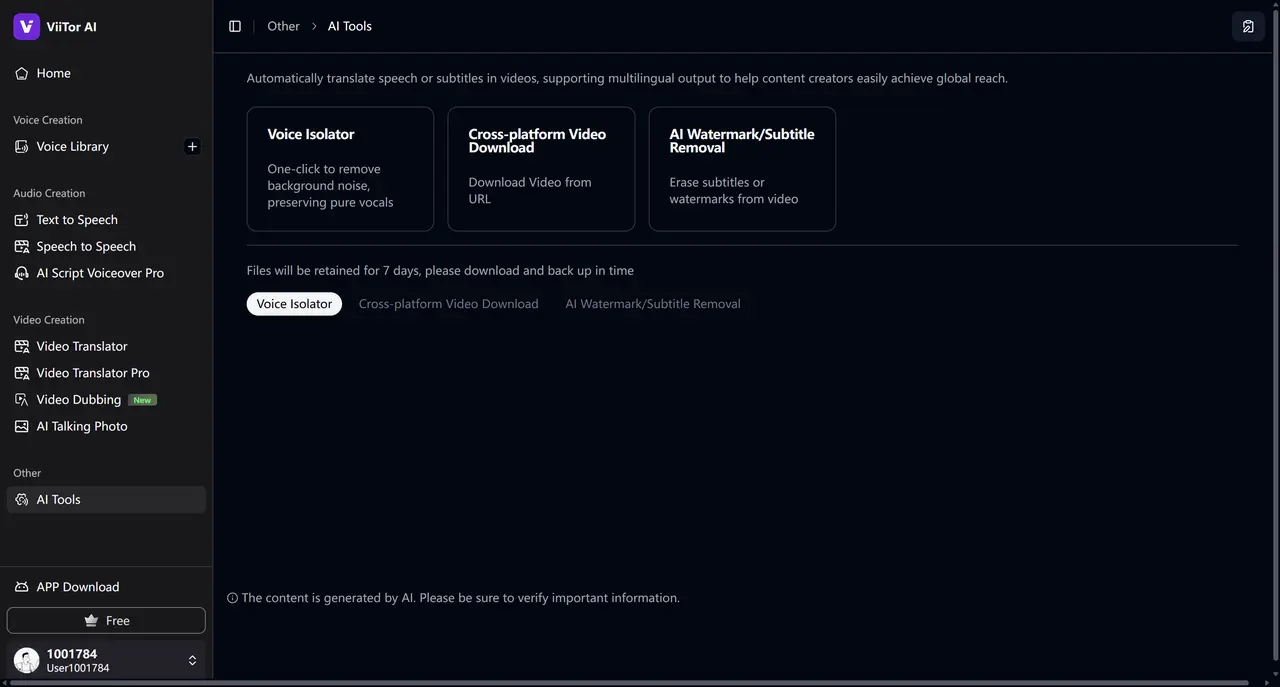Open the Video Translator tool
Image resolution: width=1280 pixels, height=687 pixels.
(x=82, y=346)
